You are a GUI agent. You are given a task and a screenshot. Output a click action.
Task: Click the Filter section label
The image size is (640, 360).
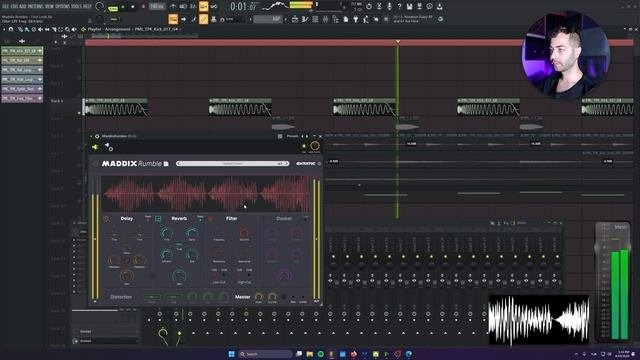click(231, 219)
